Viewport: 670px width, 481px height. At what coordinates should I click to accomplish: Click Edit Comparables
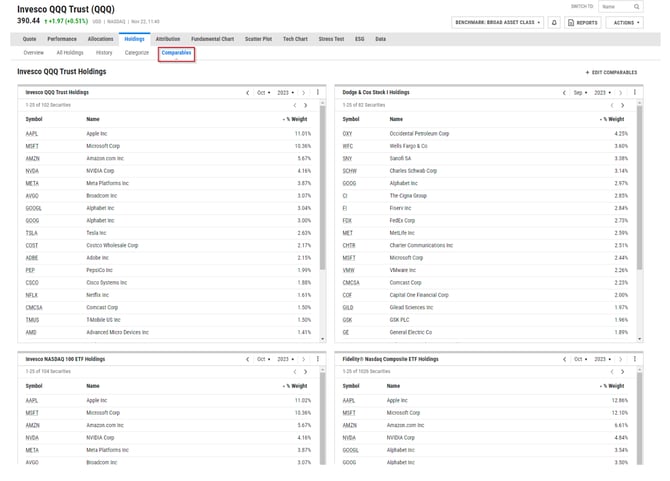click(x=611, y=72)
